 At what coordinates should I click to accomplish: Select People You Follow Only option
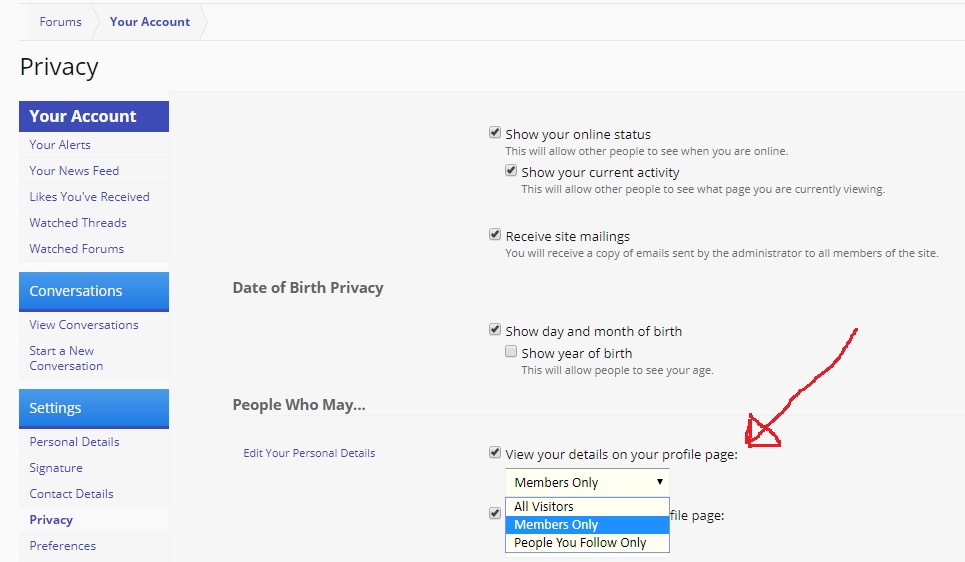[x=580, y=543]
